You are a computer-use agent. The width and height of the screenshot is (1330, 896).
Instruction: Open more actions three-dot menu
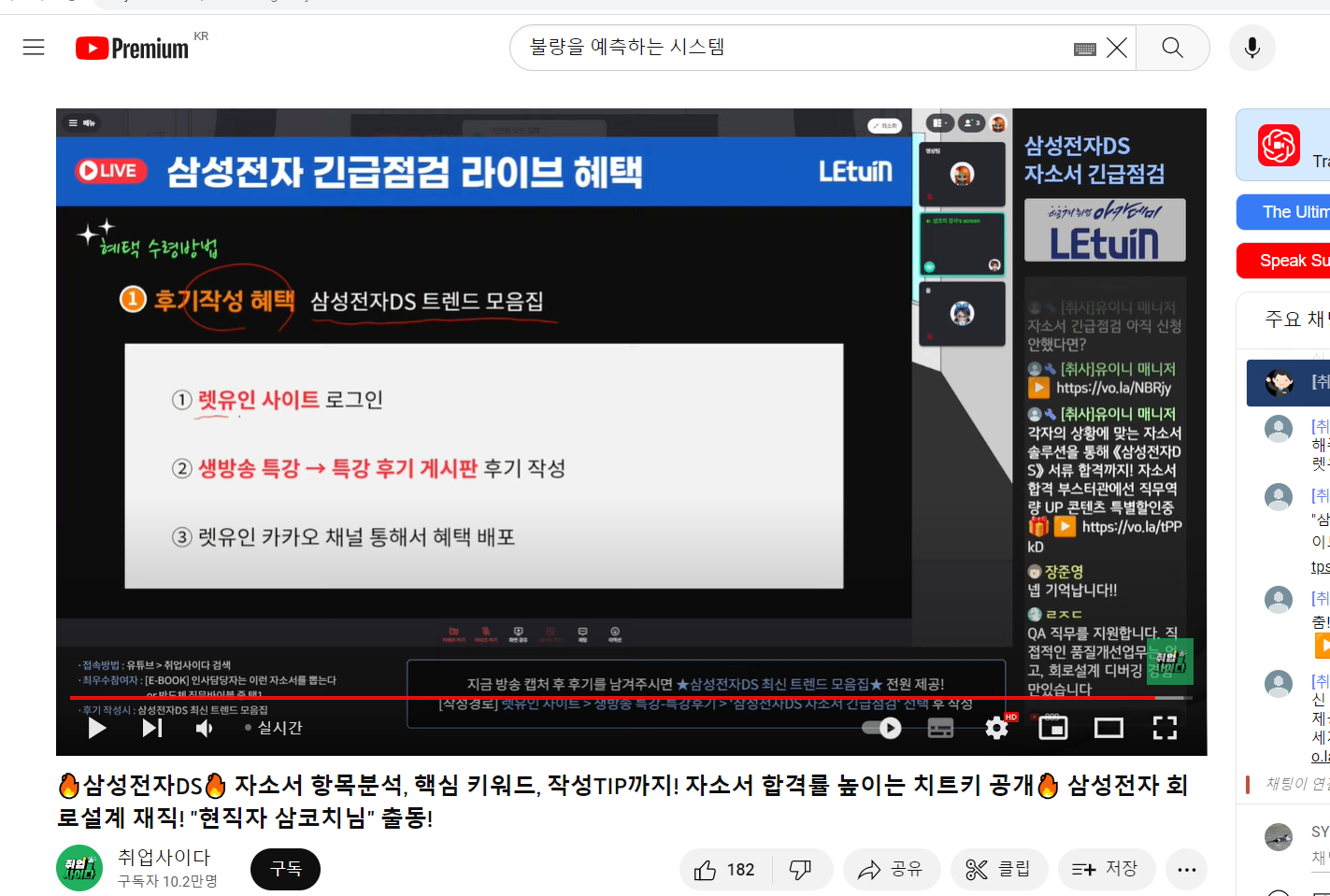click(x=1187, y=870)
